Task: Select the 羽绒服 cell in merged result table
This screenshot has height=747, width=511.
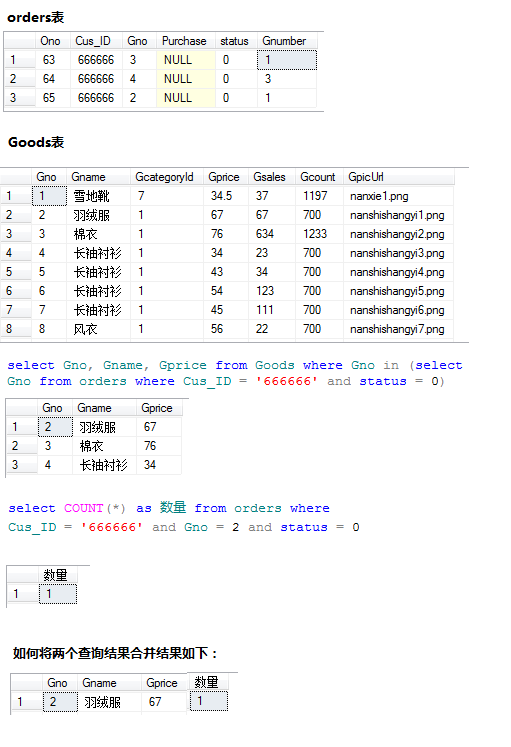Action: (x=109, y=702)
